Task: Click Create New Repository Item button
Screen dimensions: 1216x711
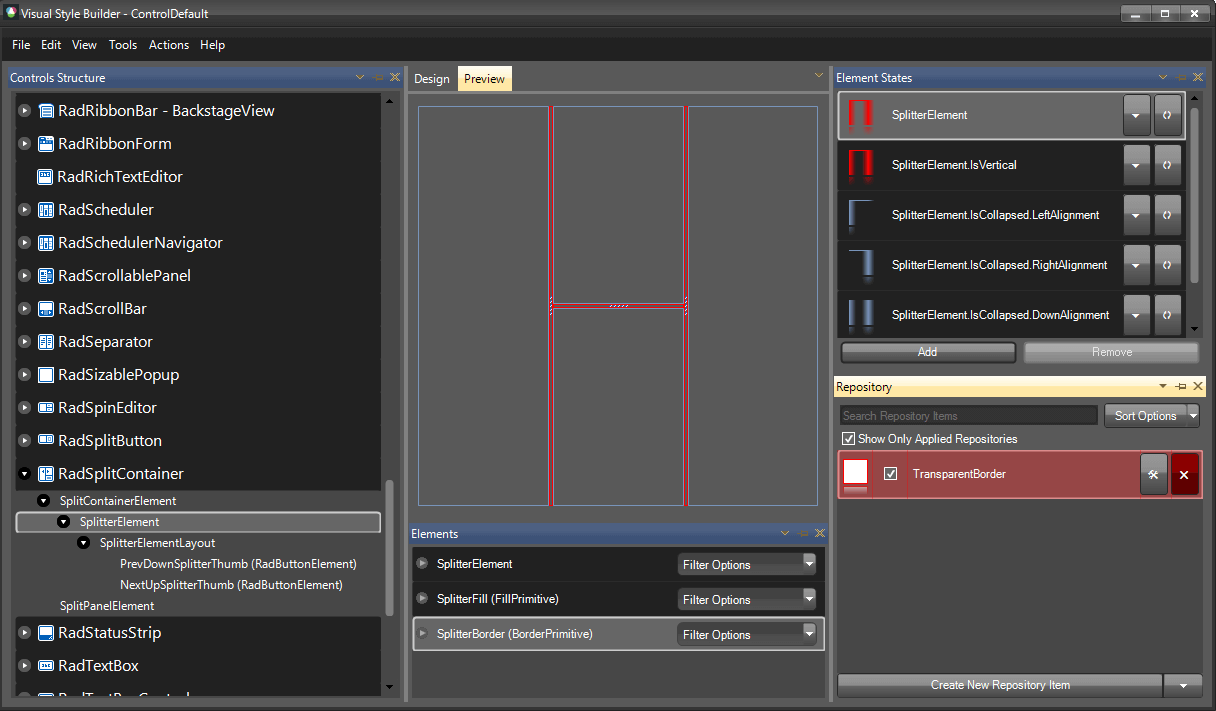Action: 1000,685
